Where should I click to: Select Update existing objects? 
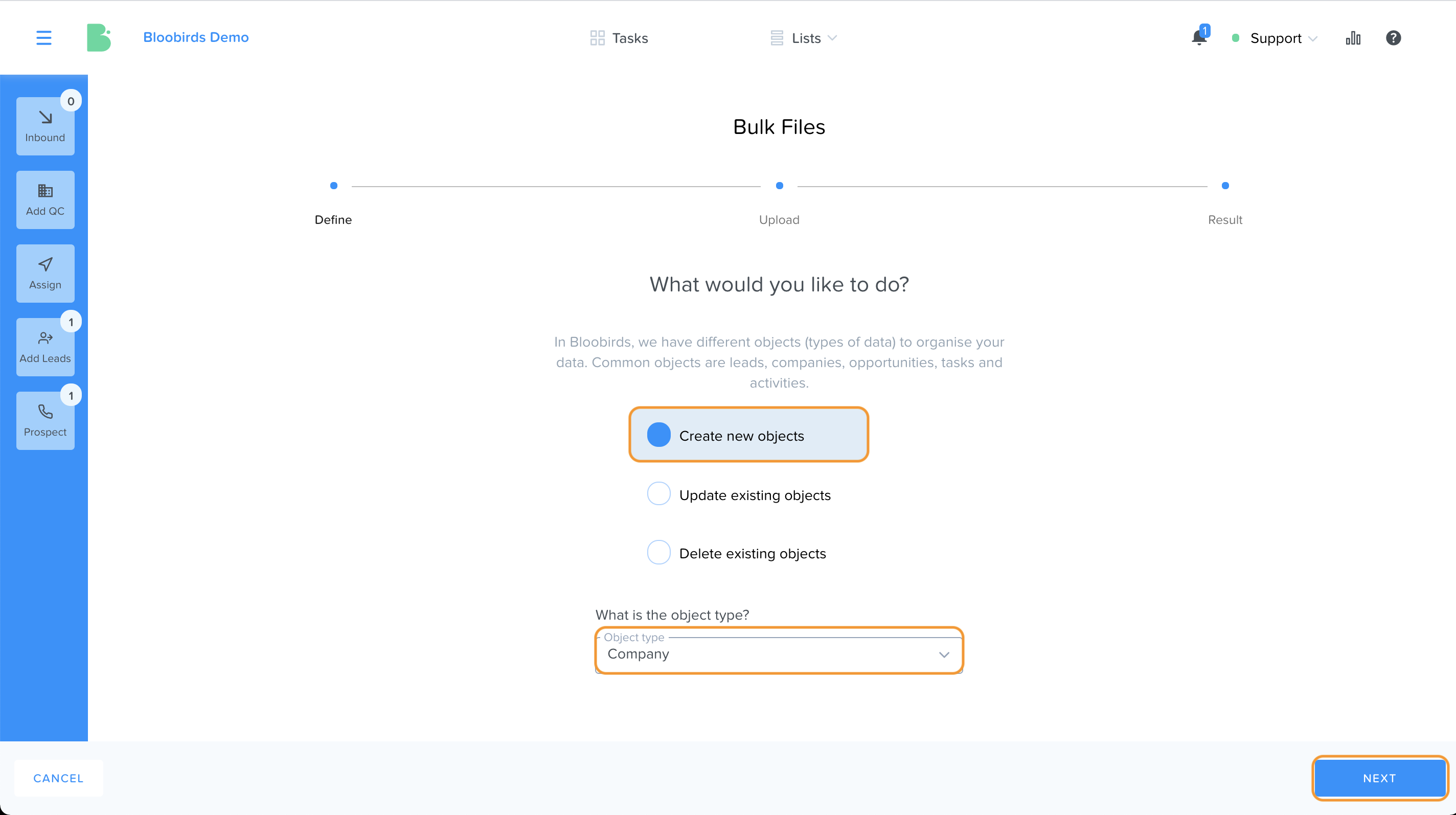[739, 494]
